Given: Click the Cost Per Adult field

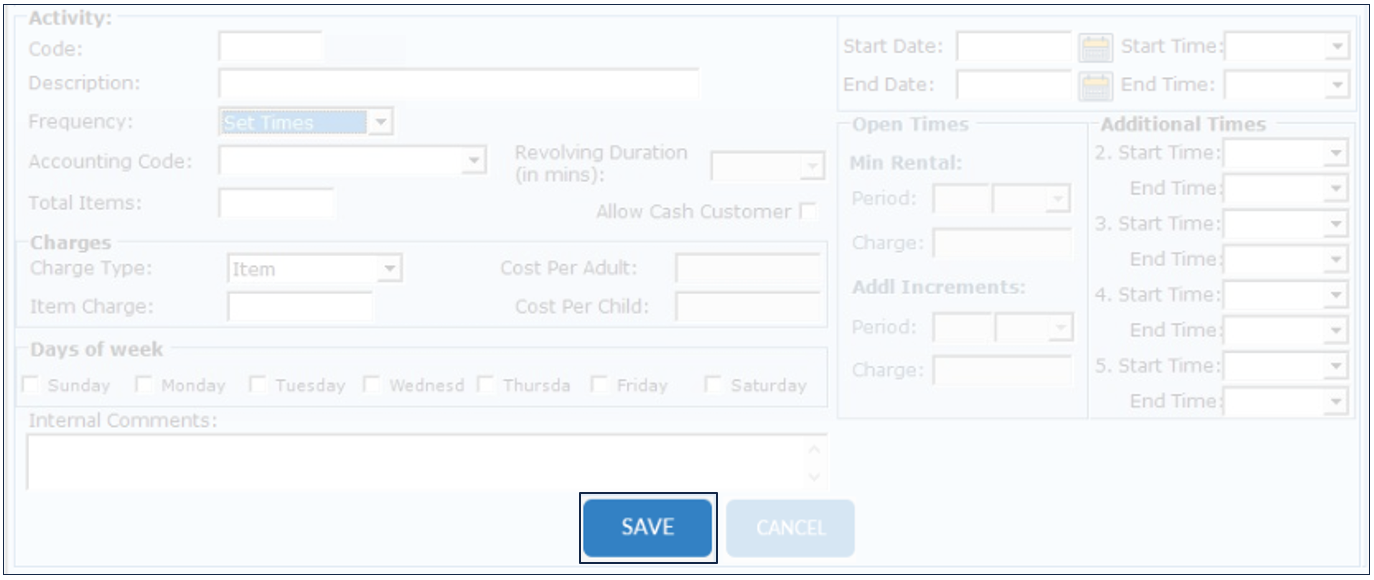Looking at the screenshot, I should coord(748,268).
